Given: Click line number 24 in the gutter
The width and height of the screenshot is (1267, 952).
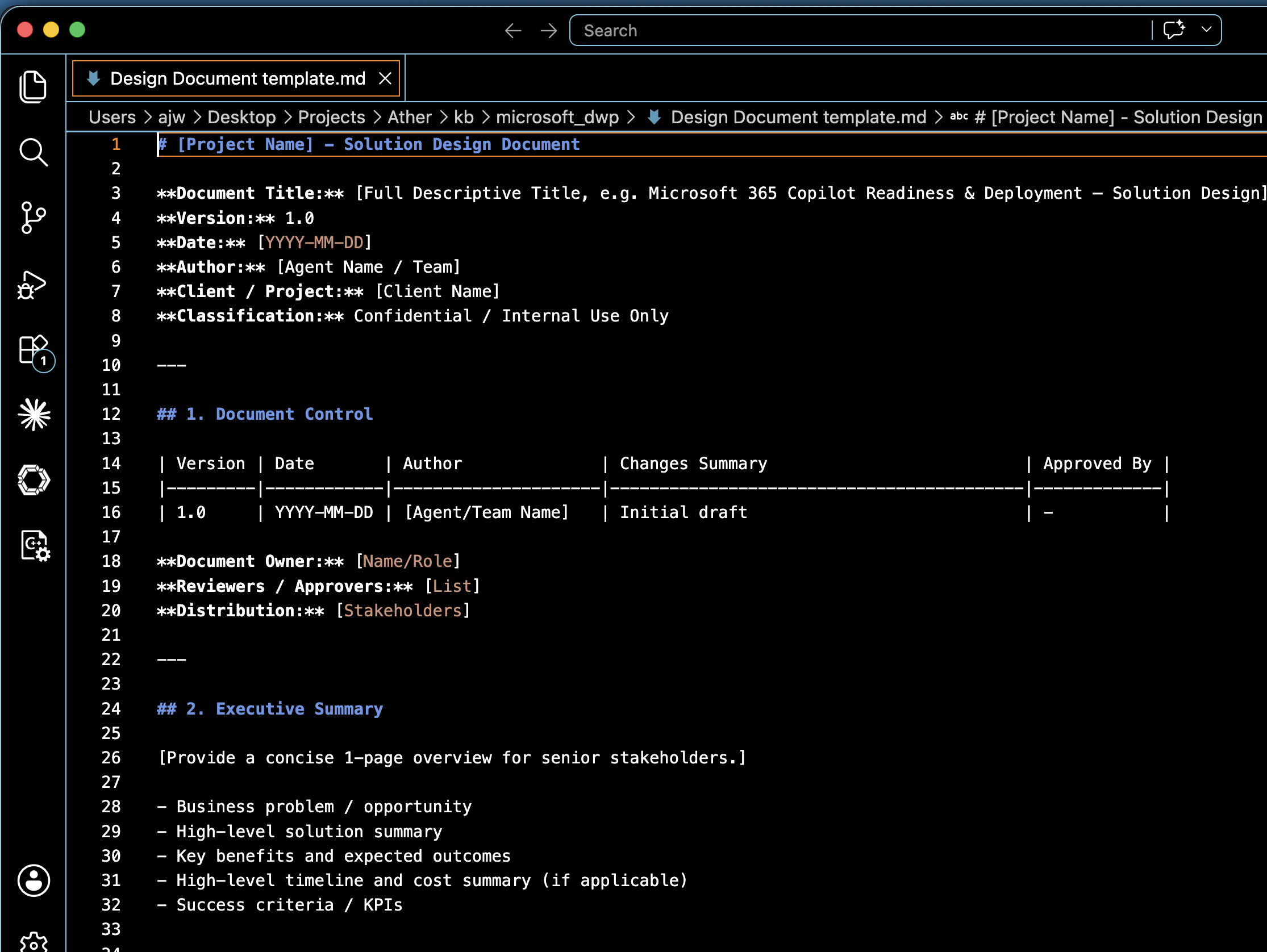Looking at the screenshot, I should pos(111,709).
